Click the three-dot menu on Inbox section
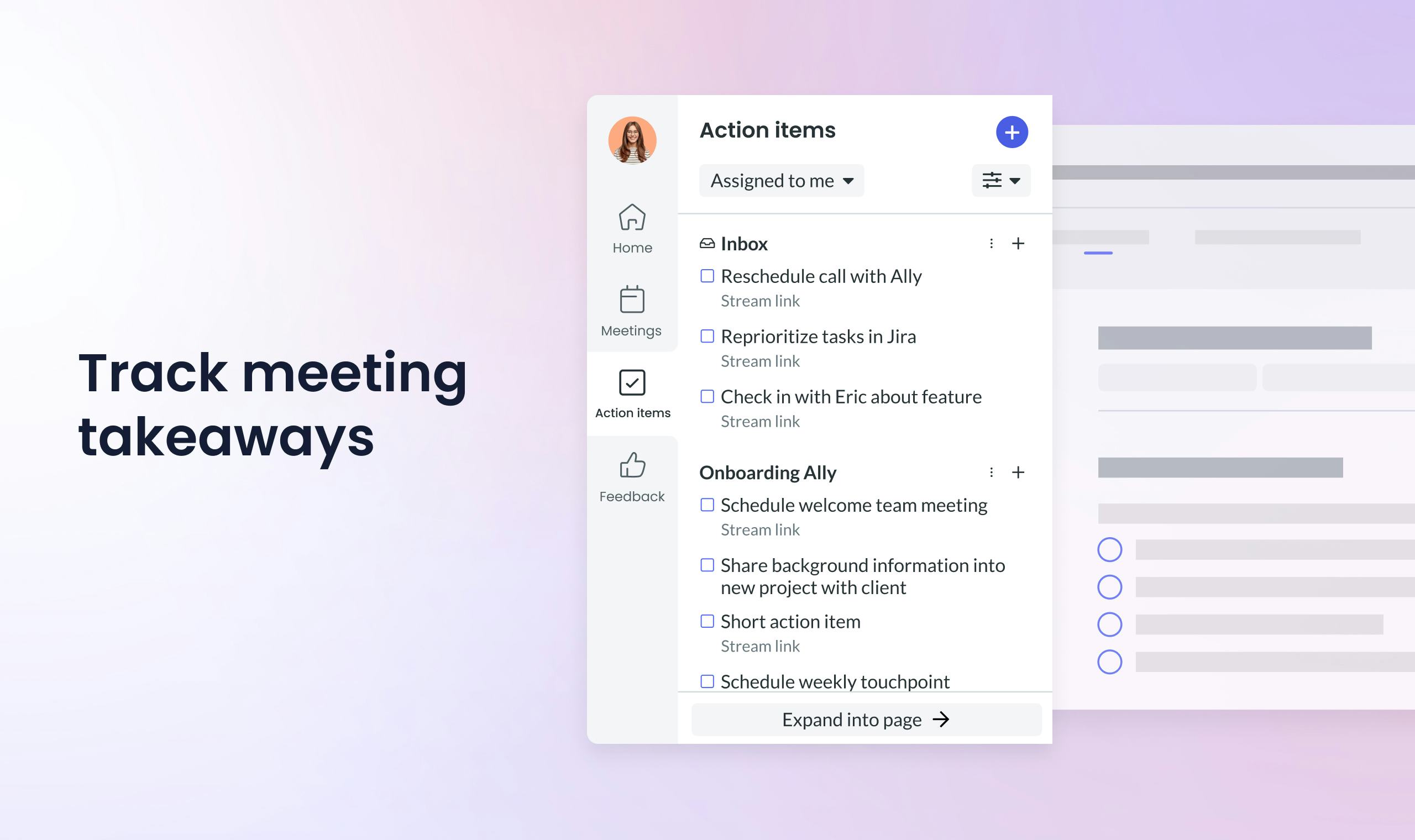 coord(991,243)
